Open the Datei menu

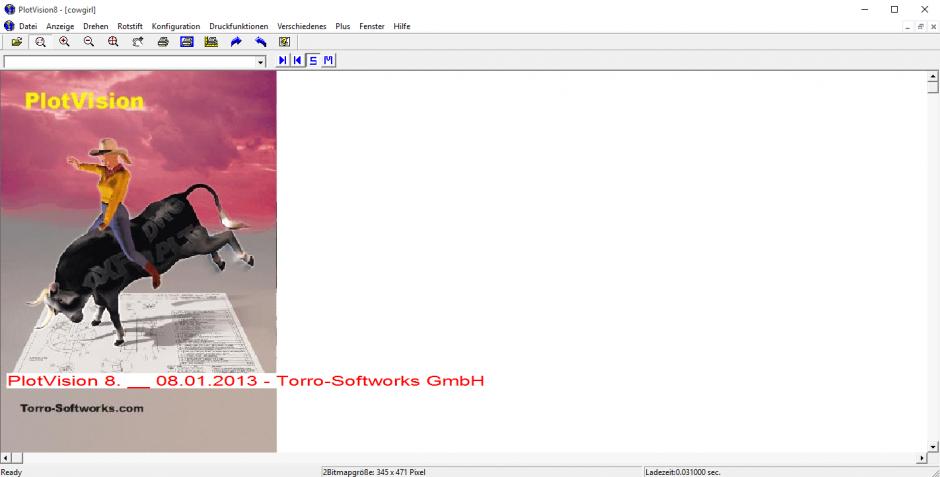28,26
